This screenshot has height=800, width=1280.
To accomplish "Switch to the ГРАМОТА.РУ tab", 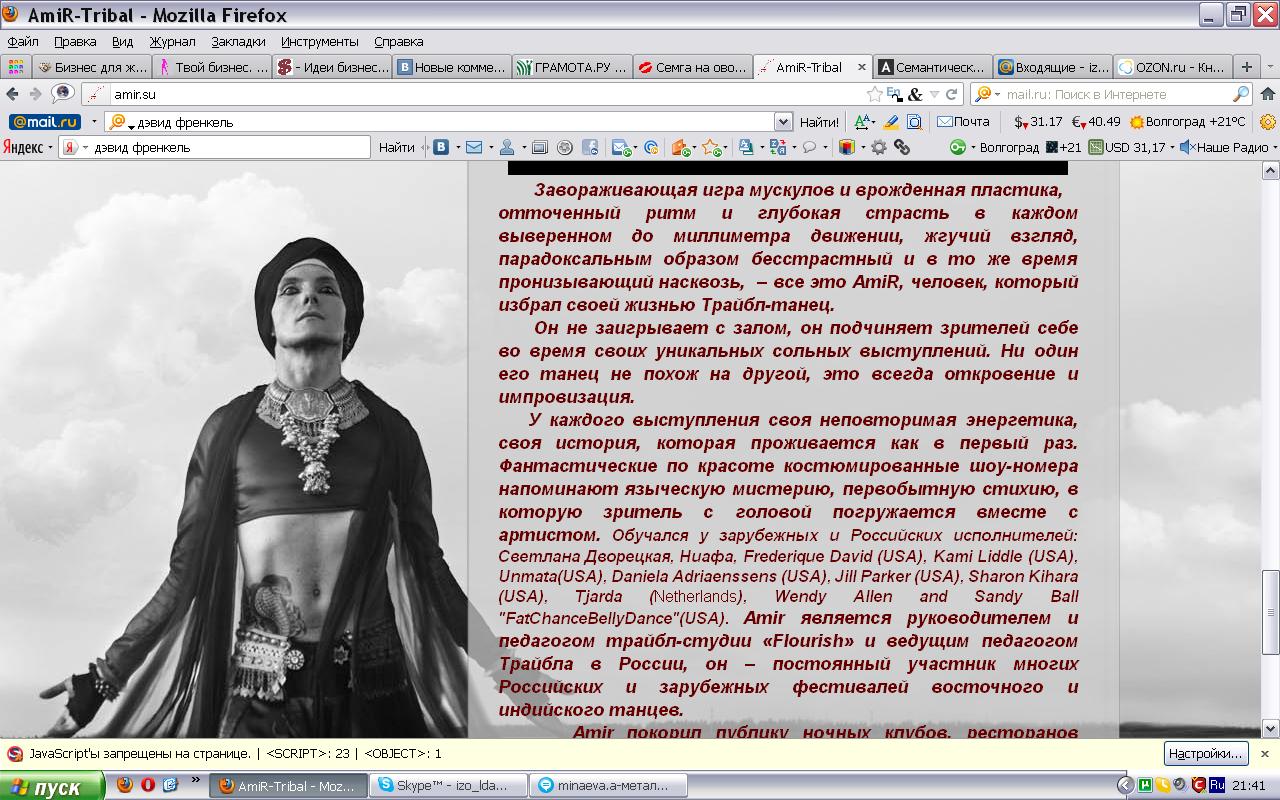I will [x=572, y=67].
